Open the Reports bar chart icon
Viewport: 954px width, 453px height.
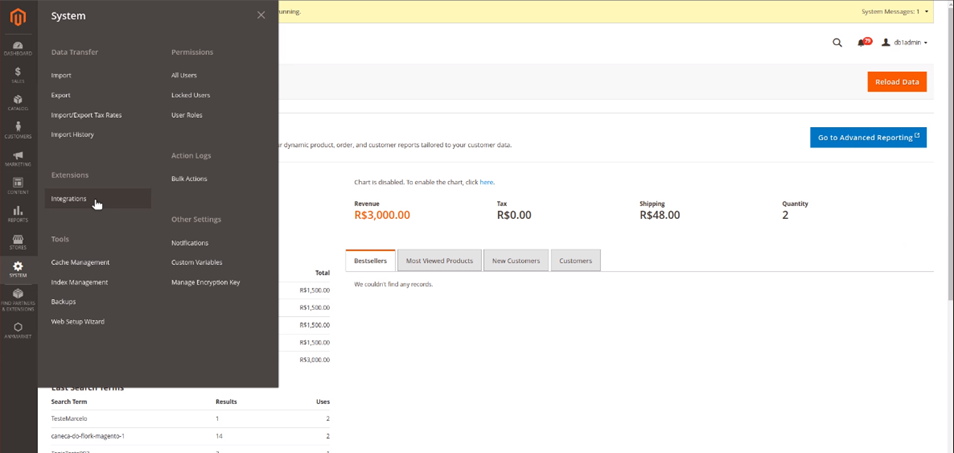pos(18,210)
